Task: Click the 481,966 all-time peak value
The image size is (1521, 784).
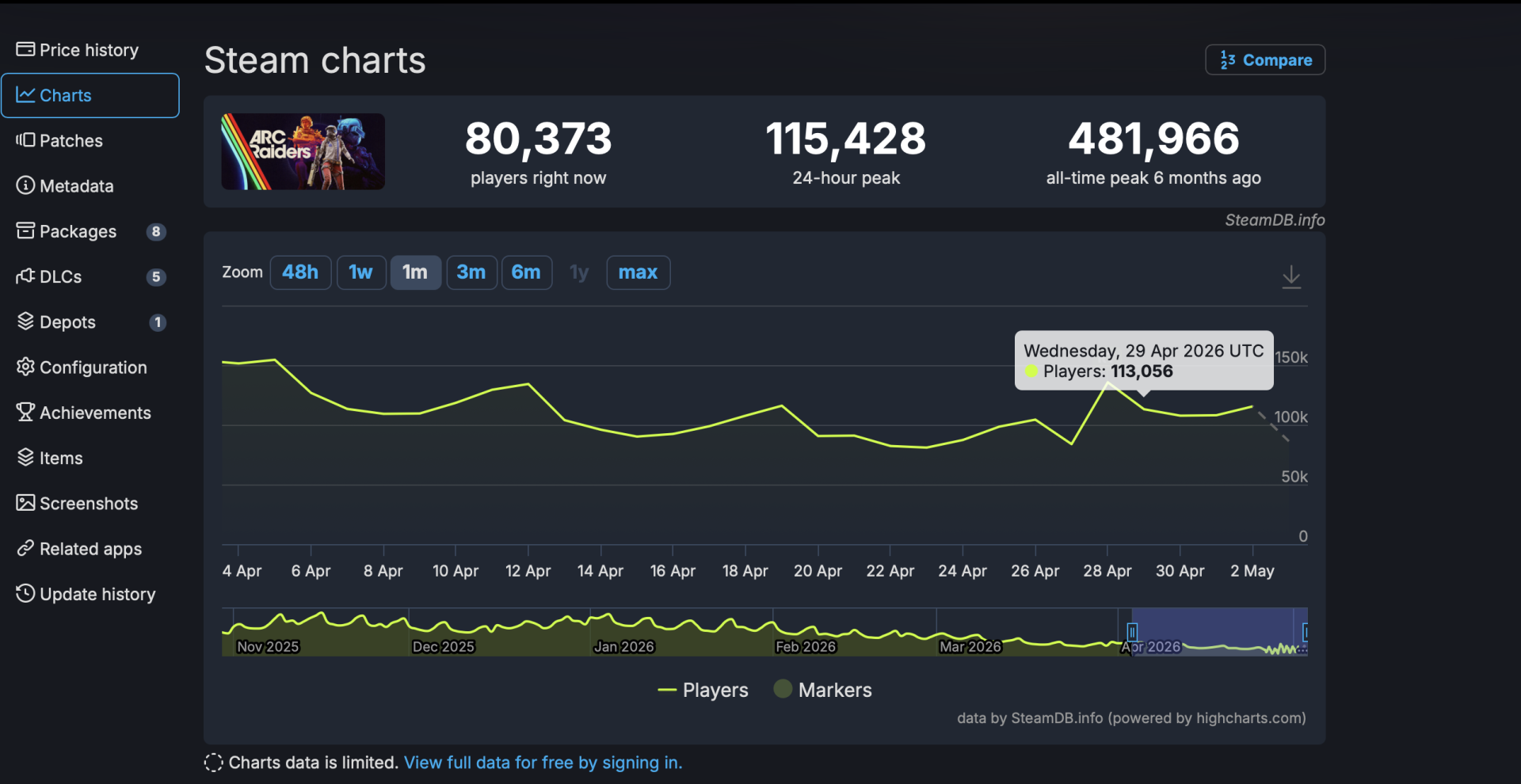Action: (x=1154, y=139)
